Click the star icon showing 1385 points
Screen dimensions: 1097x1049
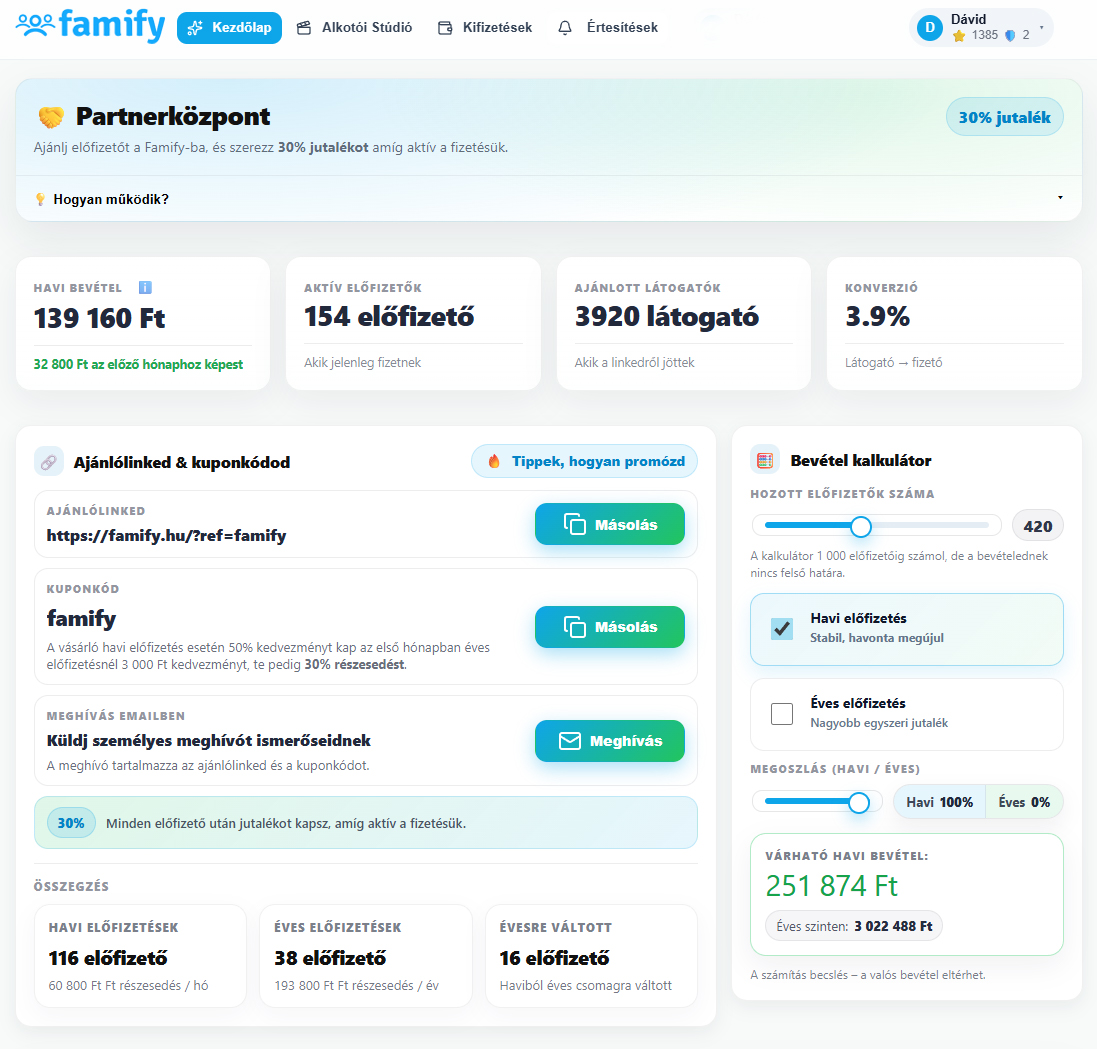point(959,35)
